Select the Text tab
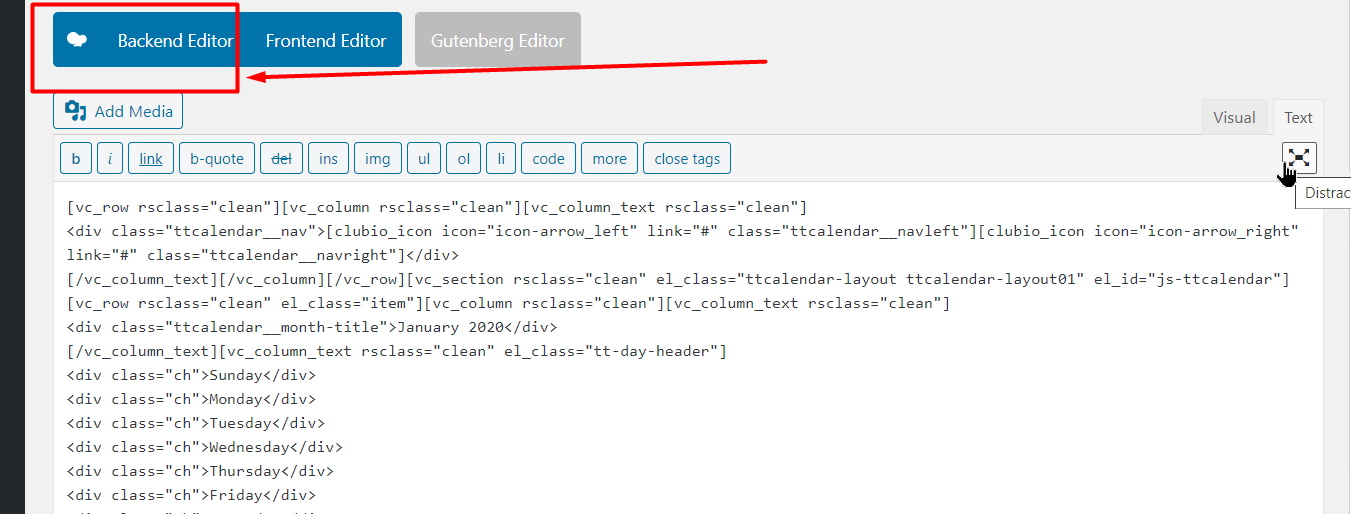Screen dimensions: 1351x514 tap(1298, 118)
